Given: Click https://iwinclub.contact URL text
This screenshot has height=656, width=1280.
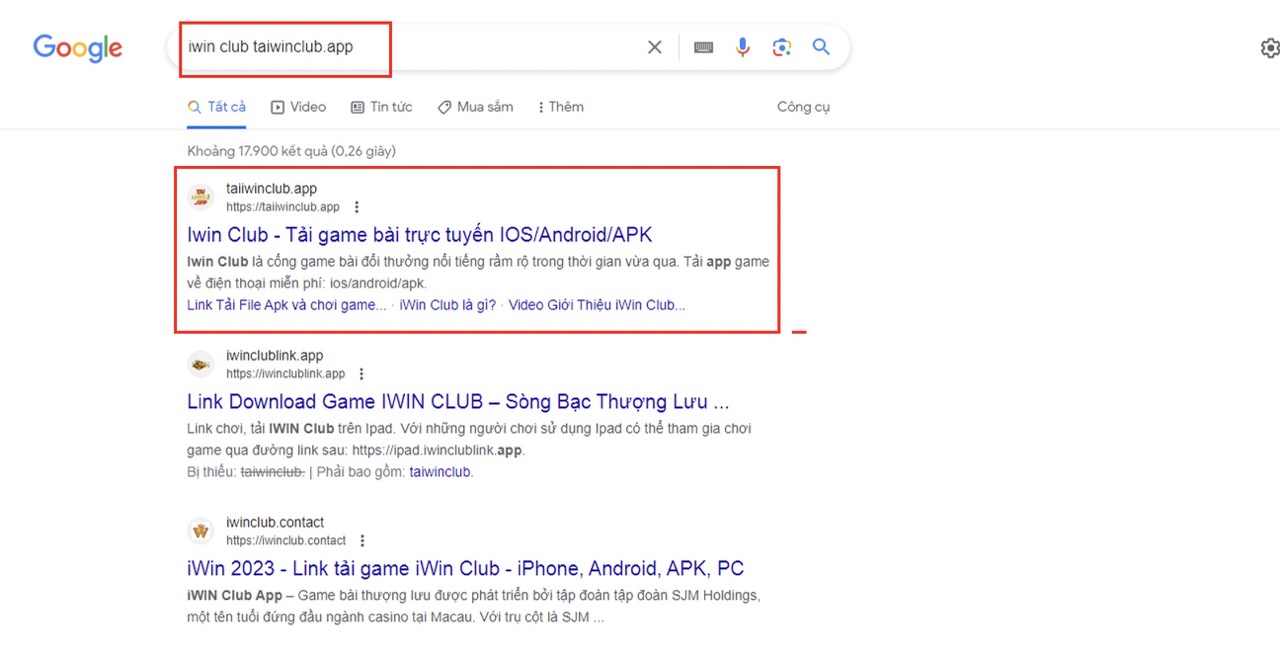Looking at the screenshot, I should 286,541.
